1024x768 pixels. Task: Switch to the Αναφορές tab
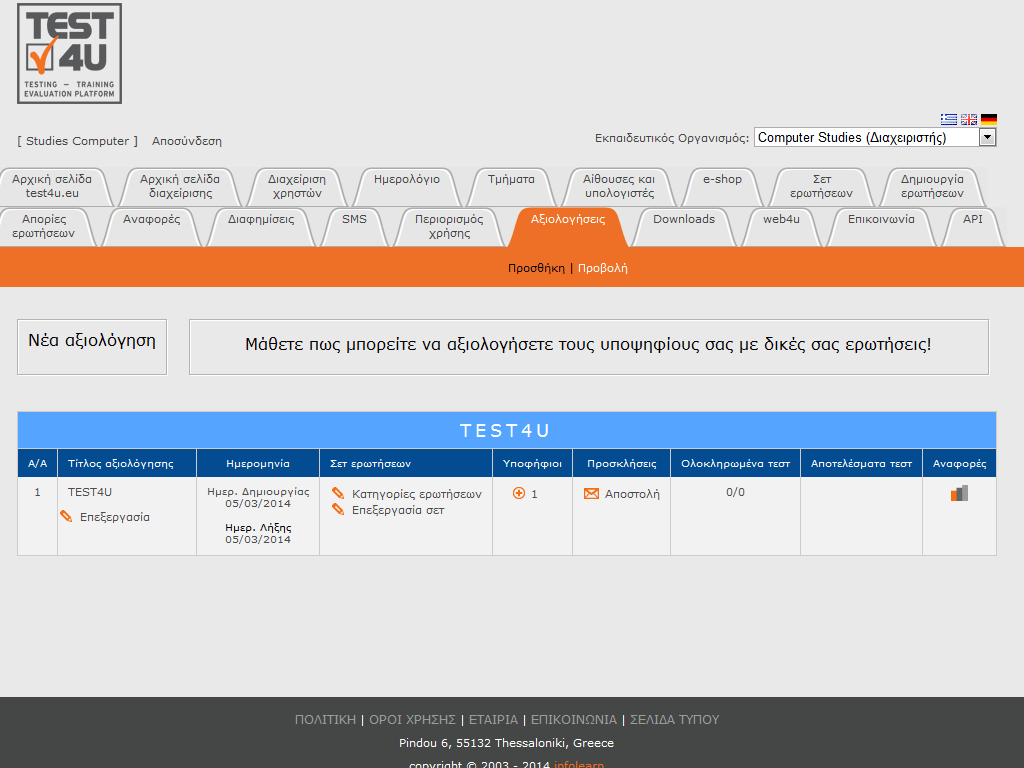coord(152,227)
